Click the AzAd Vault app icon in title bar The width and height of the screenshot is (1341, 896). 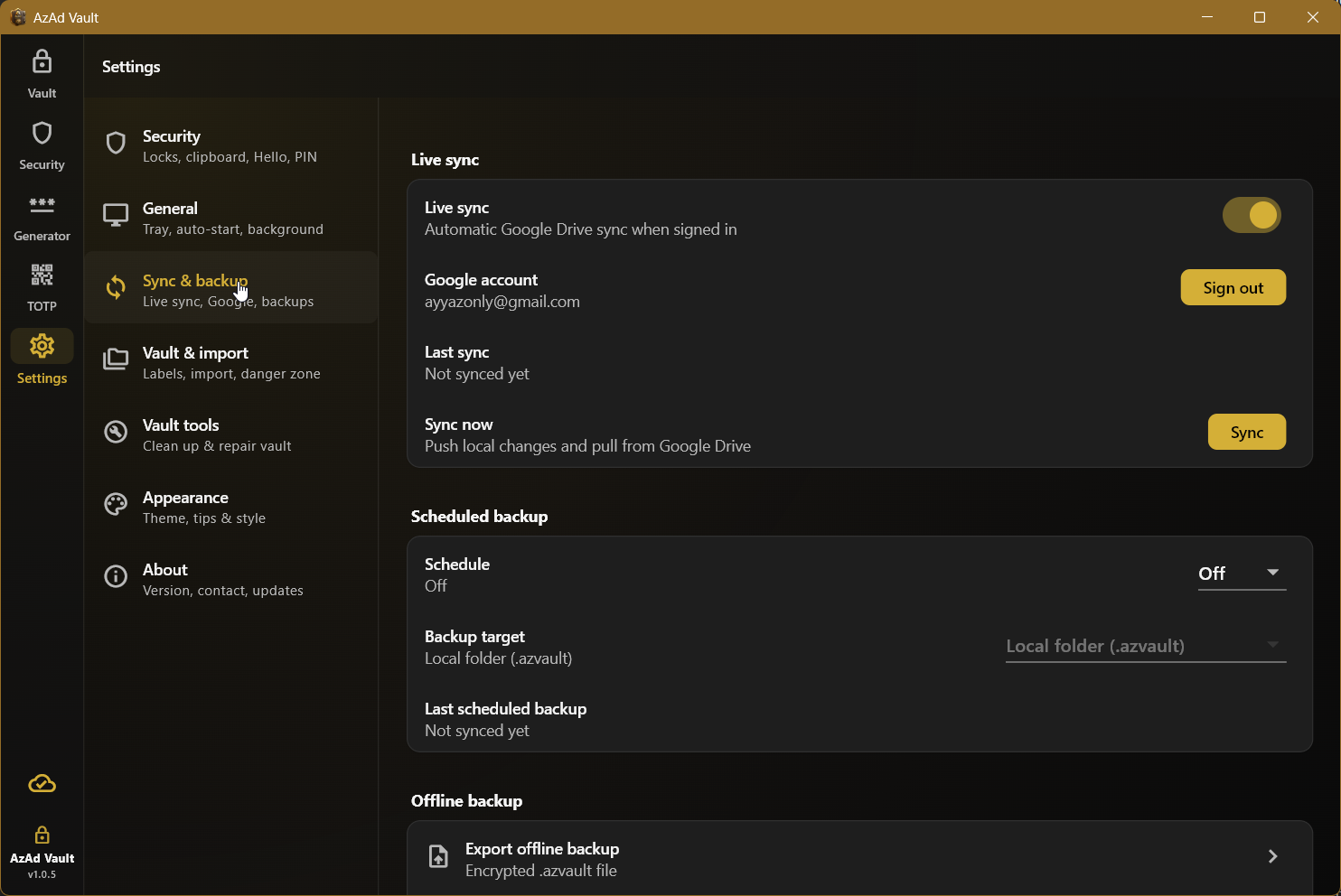click(x=17, y=17)
